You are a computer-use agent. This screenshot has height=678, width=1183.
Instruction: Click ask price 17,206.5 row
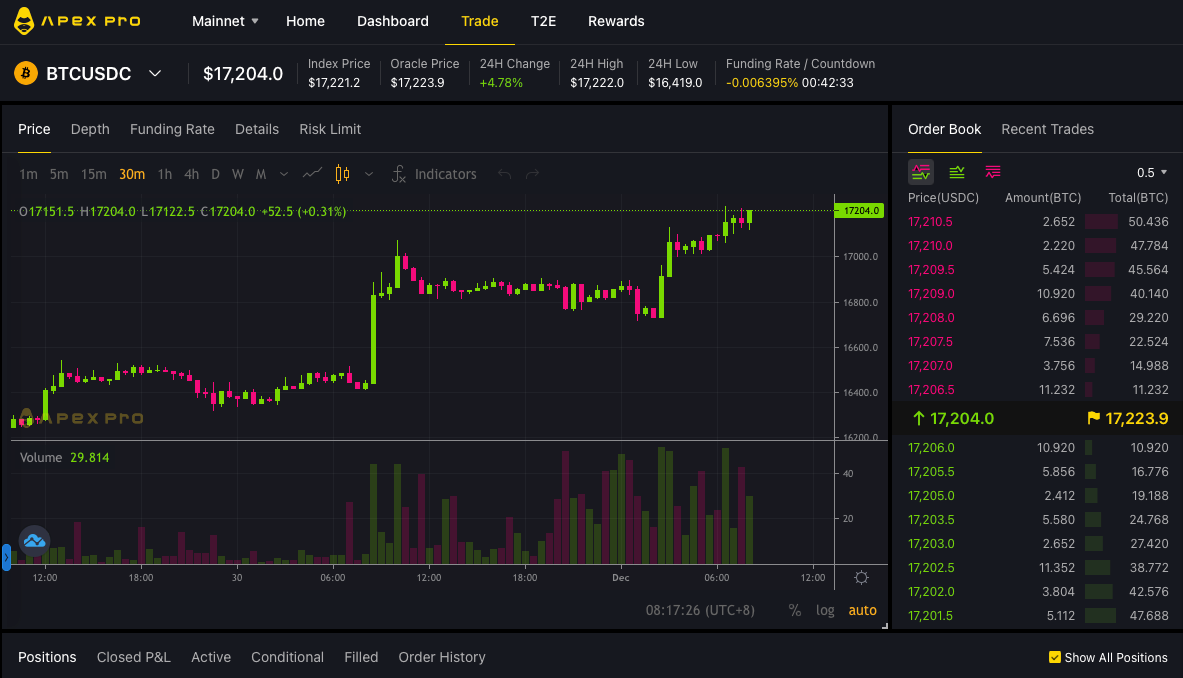(1038, 390)
